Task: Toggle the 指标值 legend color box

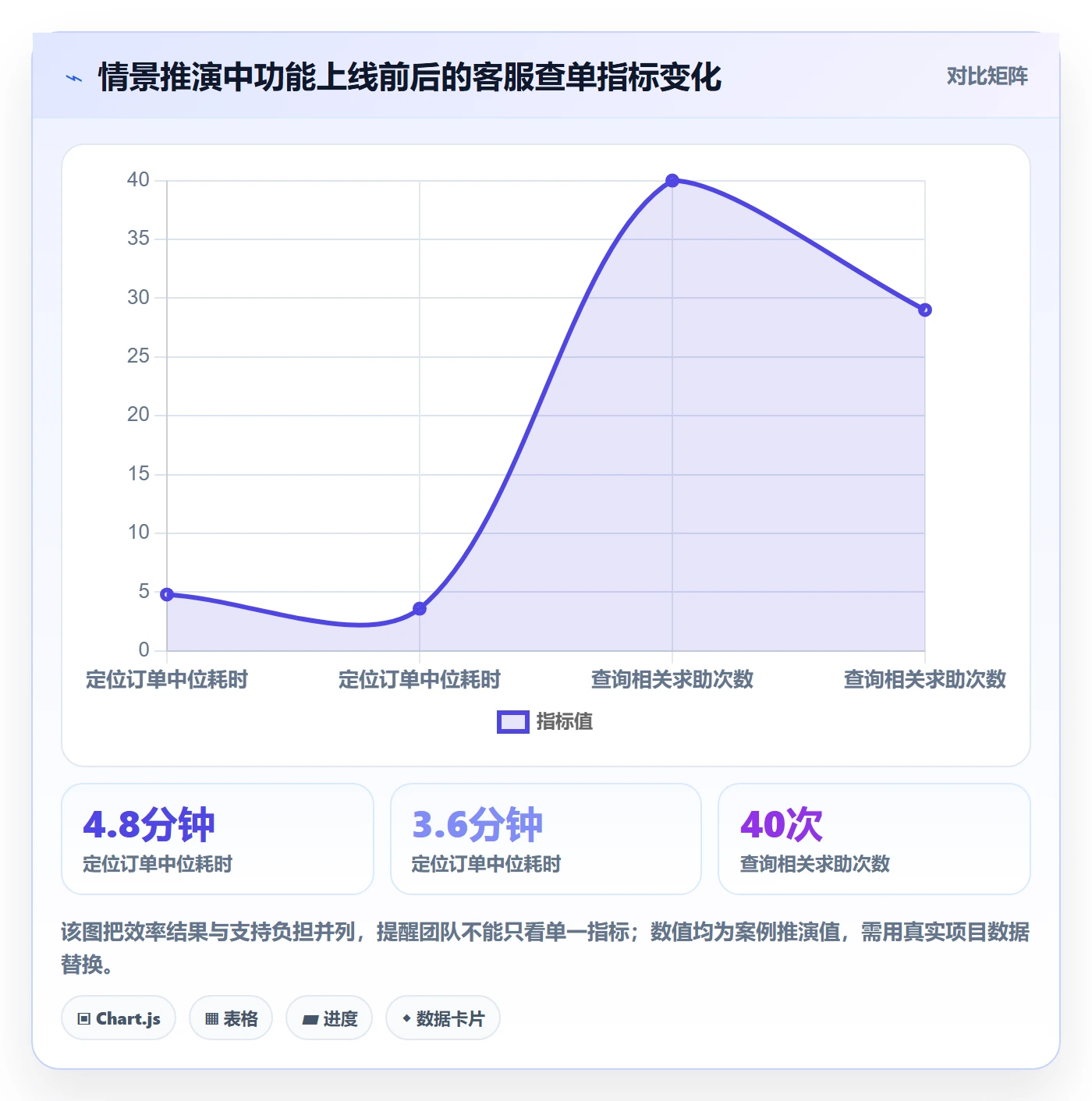Action: coord(513,722)
